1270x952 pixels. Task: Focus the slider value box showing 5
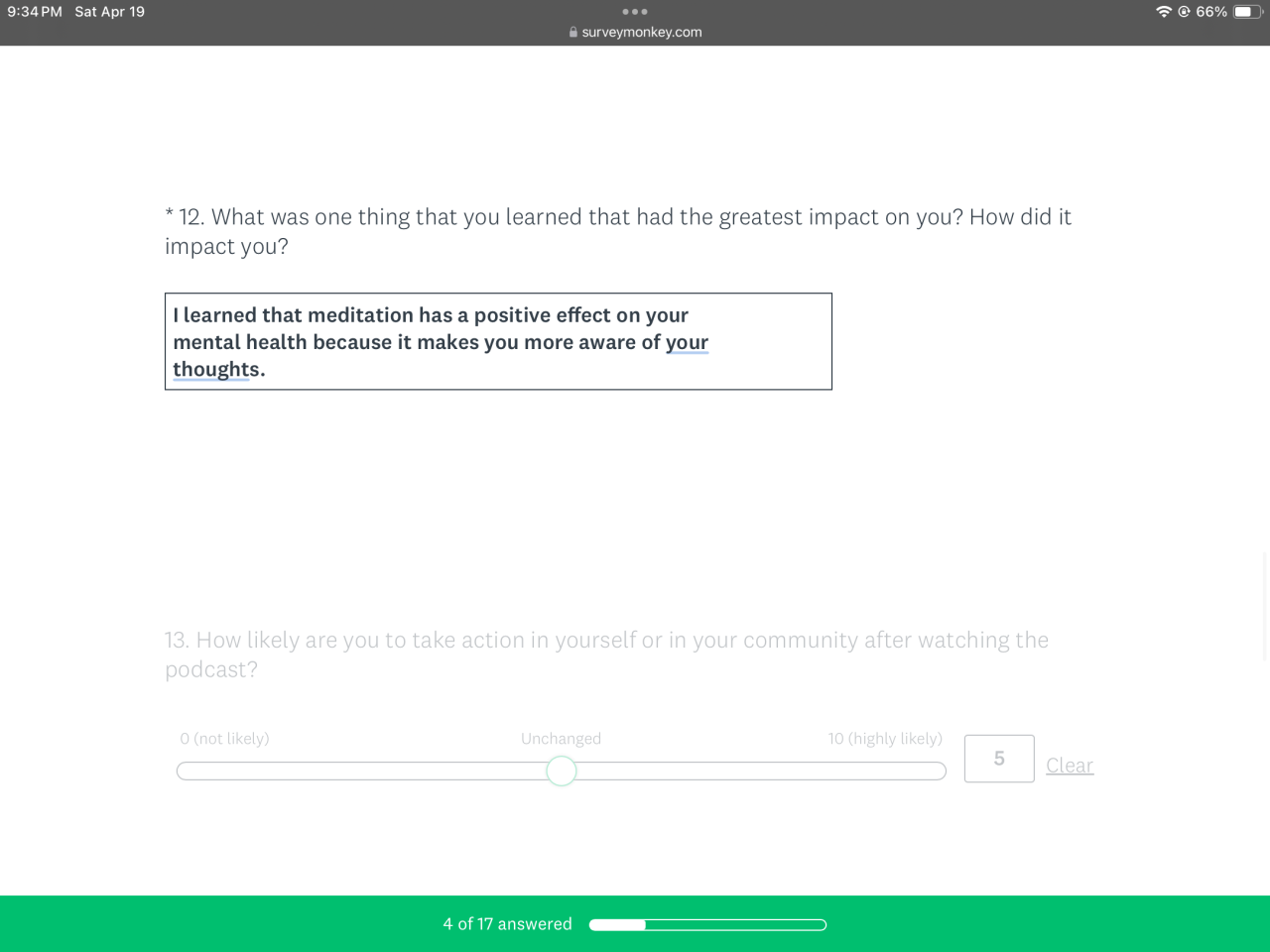[x=999, y=759]
